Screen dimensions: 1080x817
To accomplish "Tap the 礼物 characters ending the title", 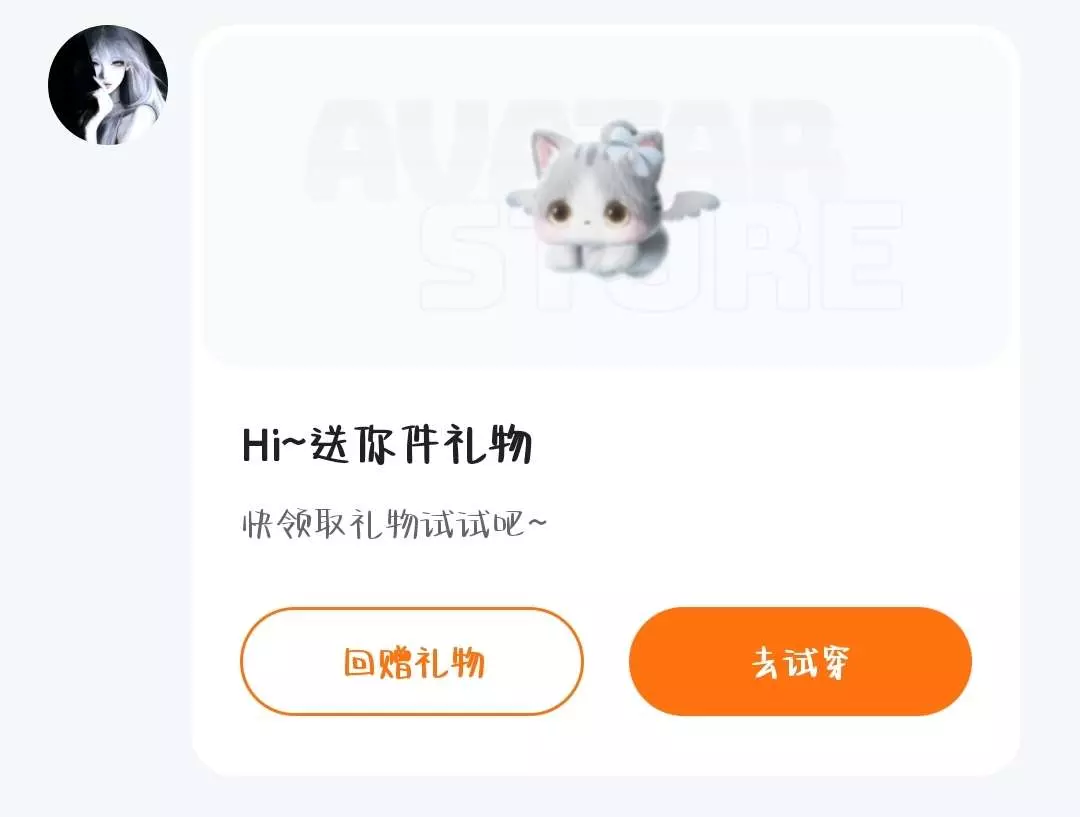I will (x=488, y=444).
